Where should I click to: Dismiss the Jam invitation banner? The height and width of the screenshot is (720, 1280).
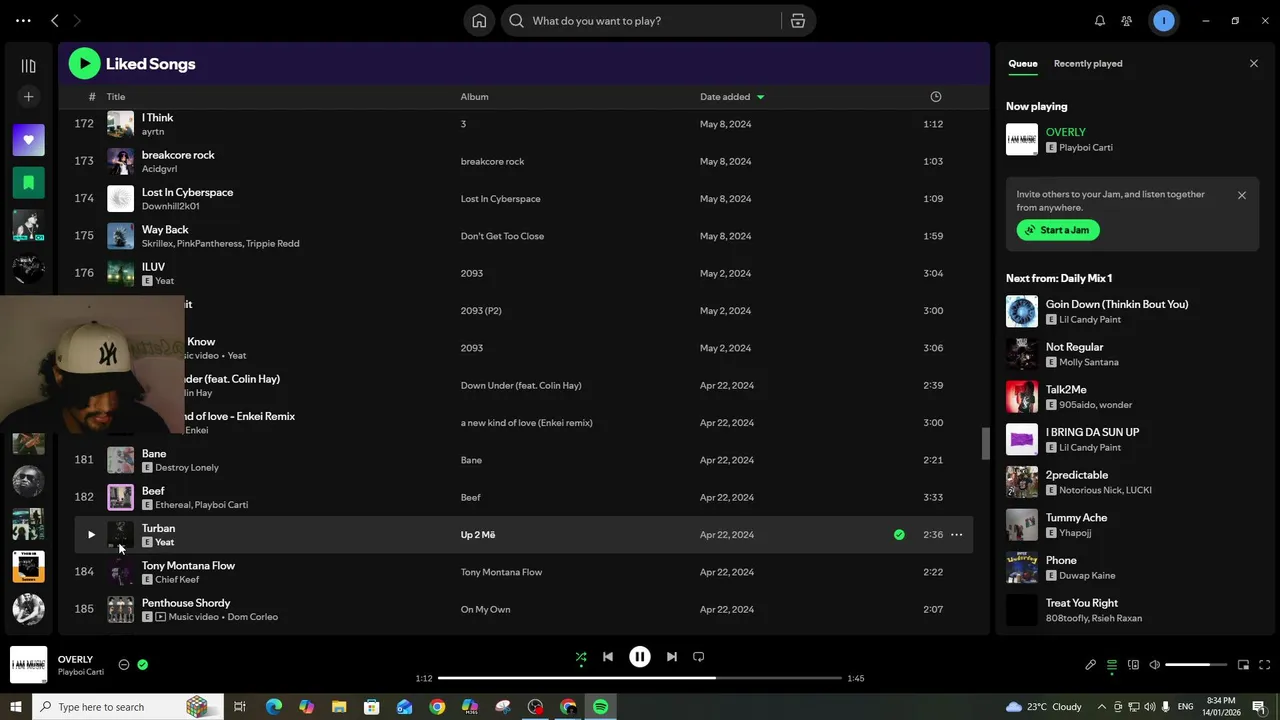pos(1242,196)
